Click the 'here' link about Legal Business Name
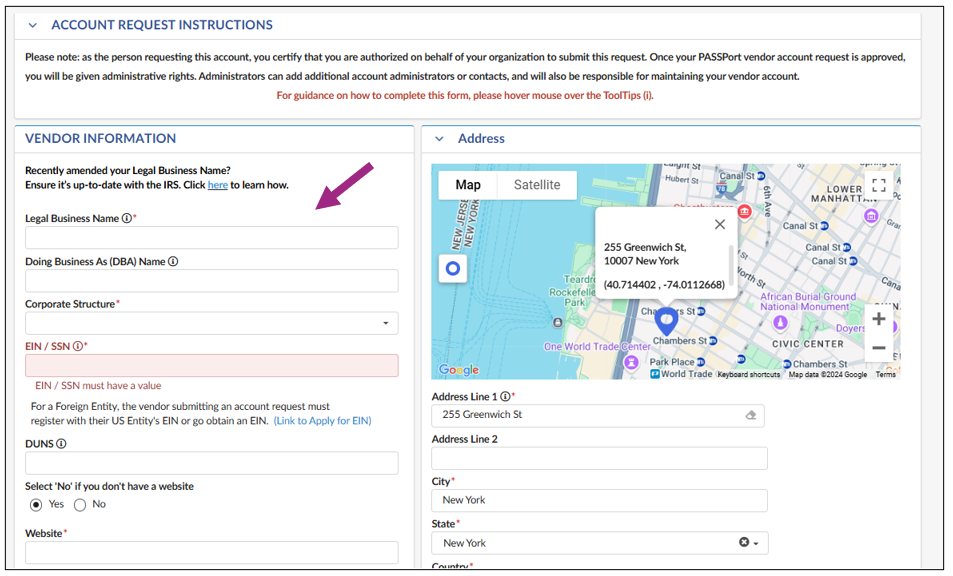The width and height of the screenshot is (953, 576). 217,184
